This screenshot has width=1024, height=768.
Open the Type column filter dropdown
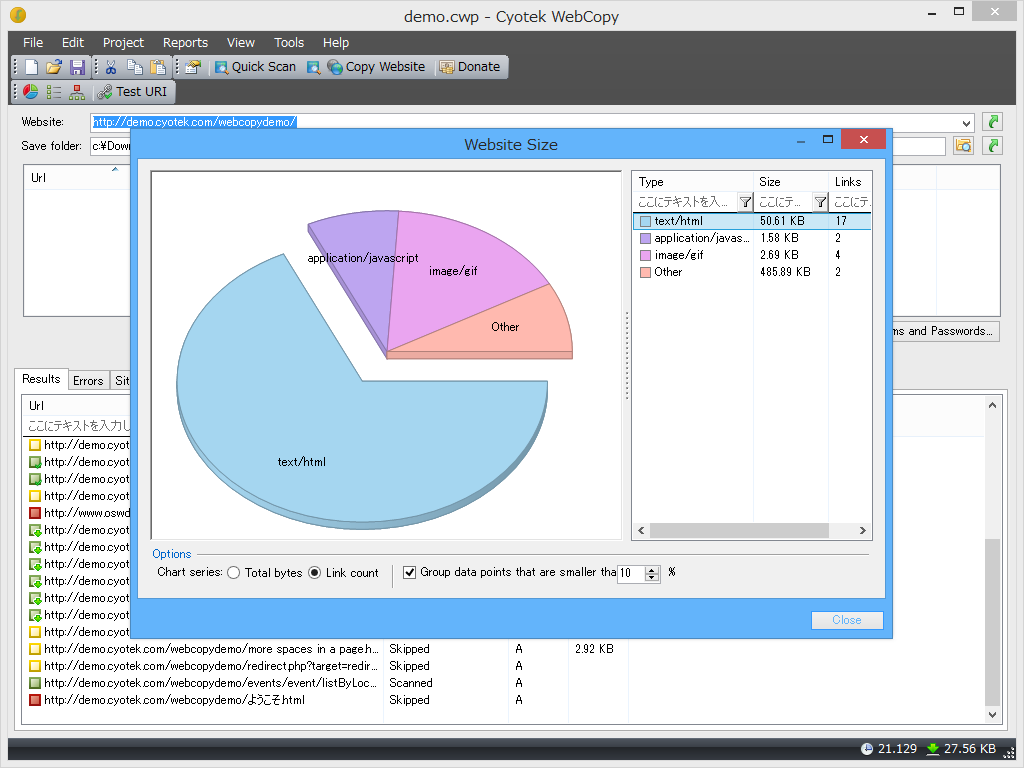[x=745, y=202]
